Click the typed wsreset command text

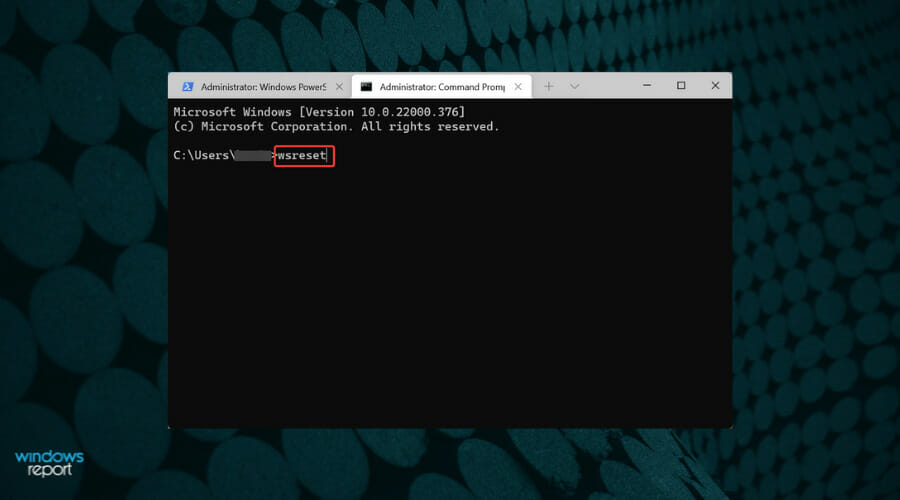click(302, 156)
